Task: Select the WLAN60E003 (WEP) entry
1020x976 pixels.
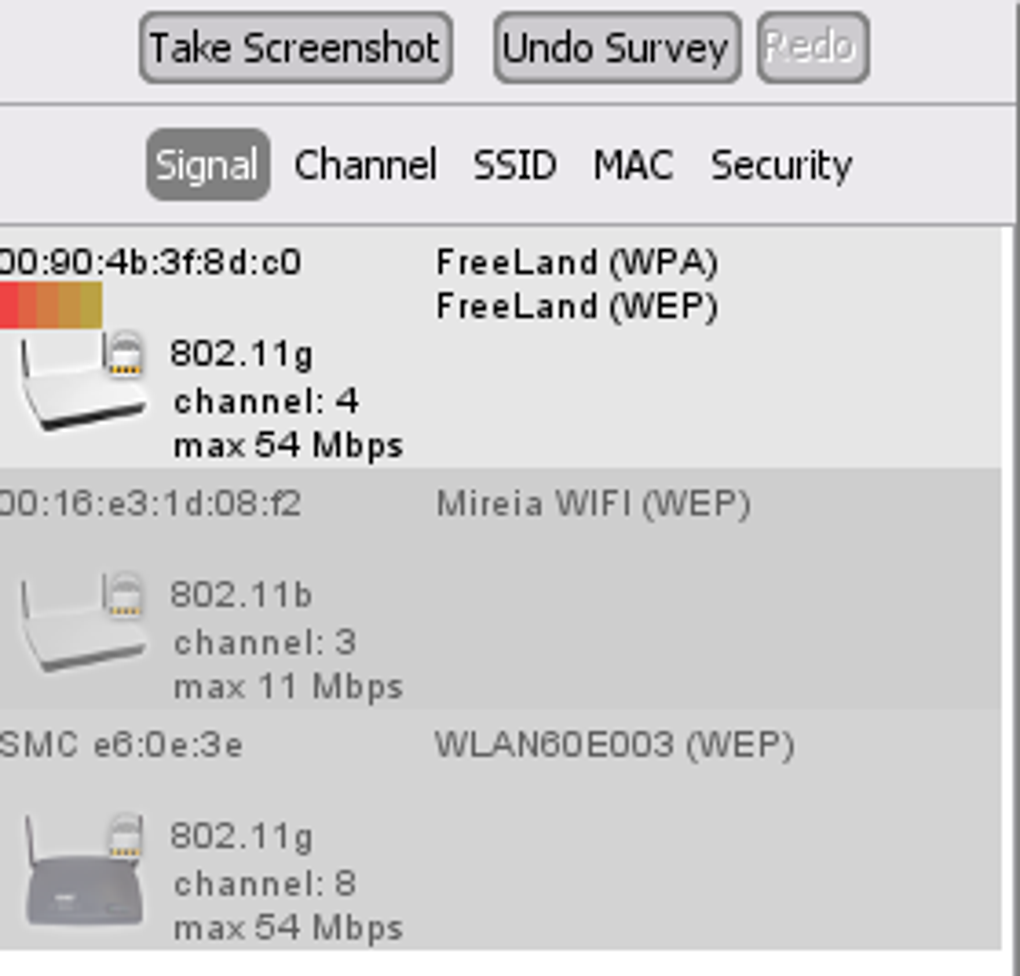Action: (614, 745)
